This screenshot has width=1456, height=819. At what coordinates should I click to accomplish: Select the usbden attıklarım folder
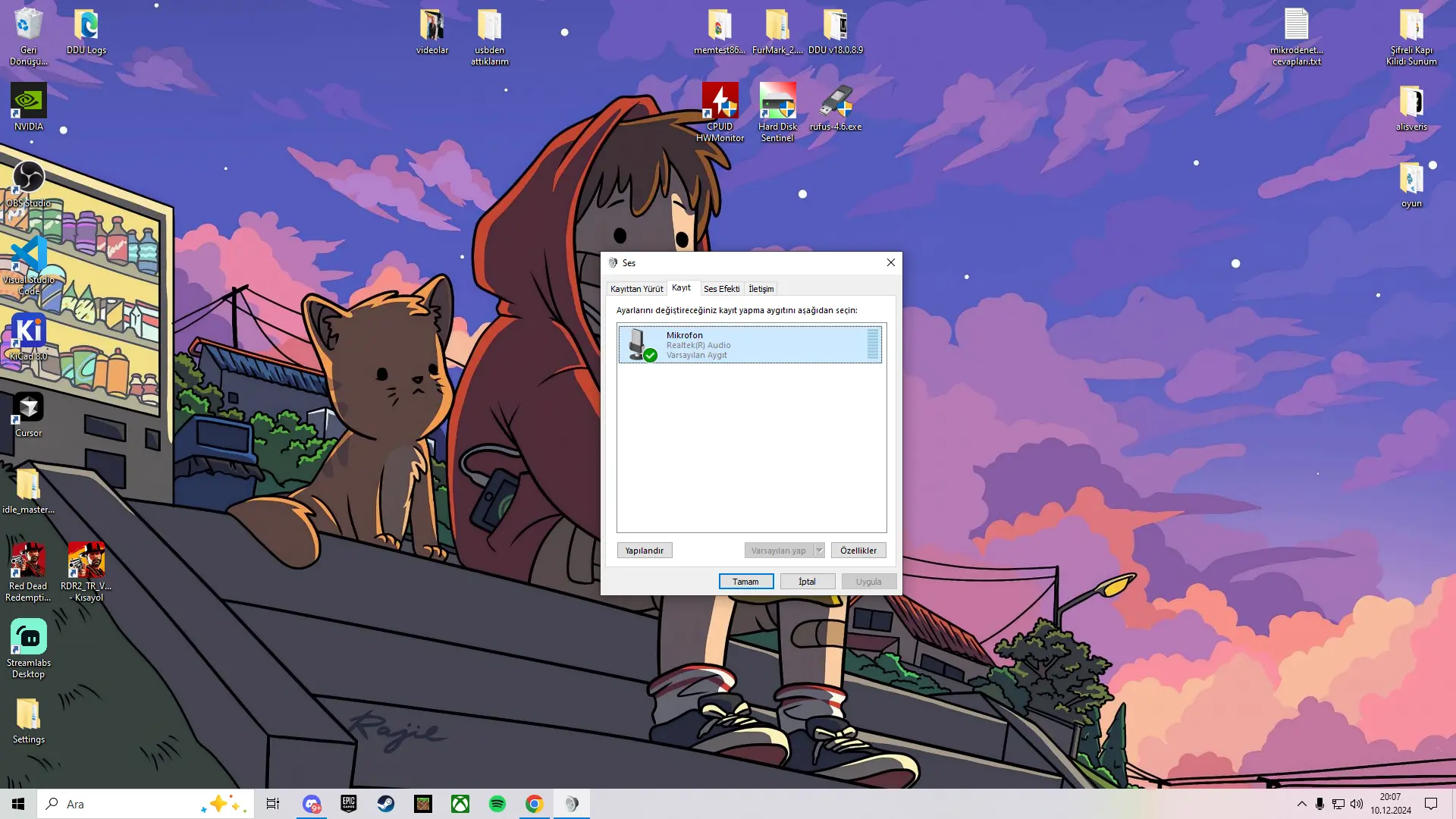point(489,36)
